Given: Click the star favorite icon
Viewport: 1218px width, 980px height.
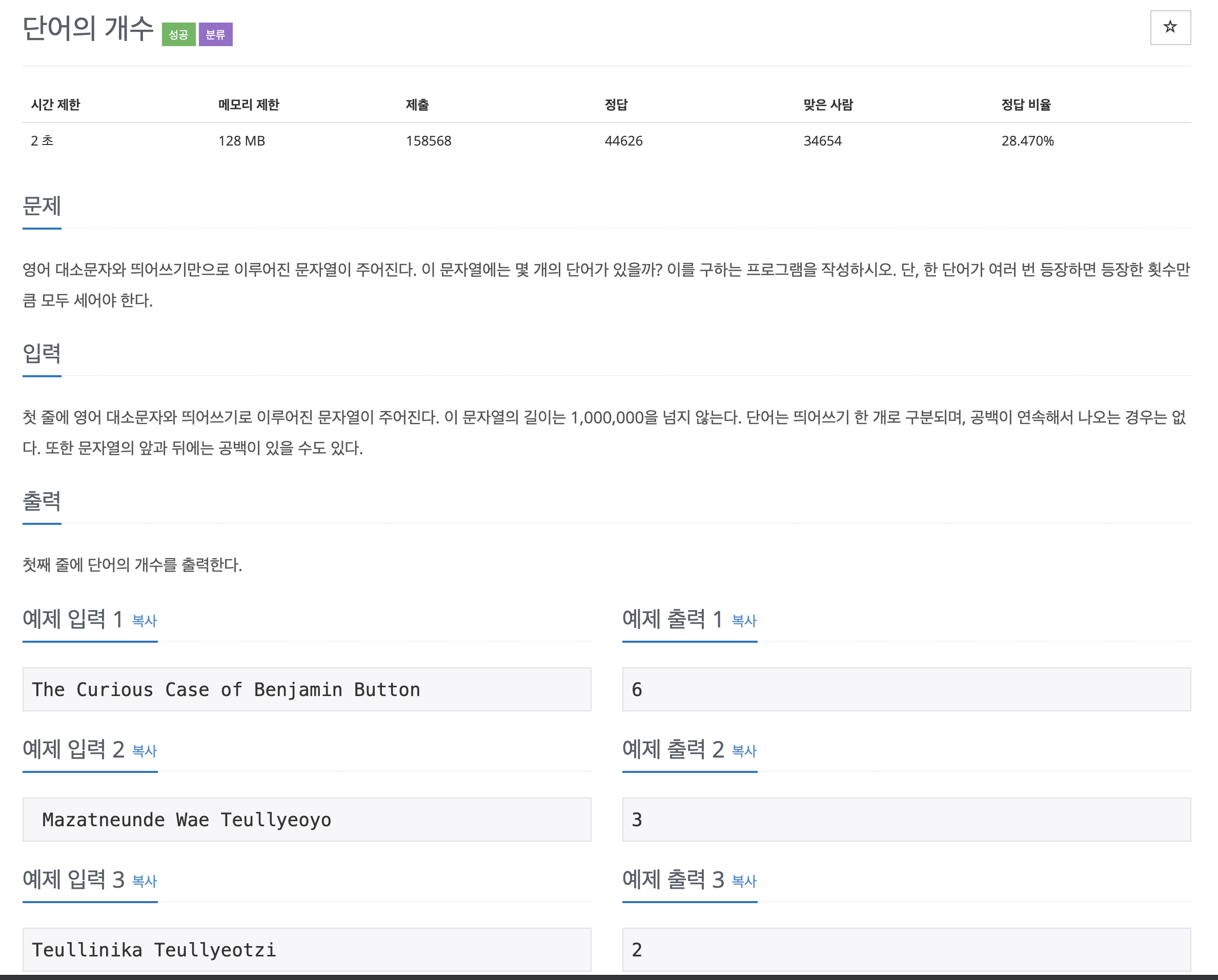Looking at the screenshot, I should (1169, 27).
